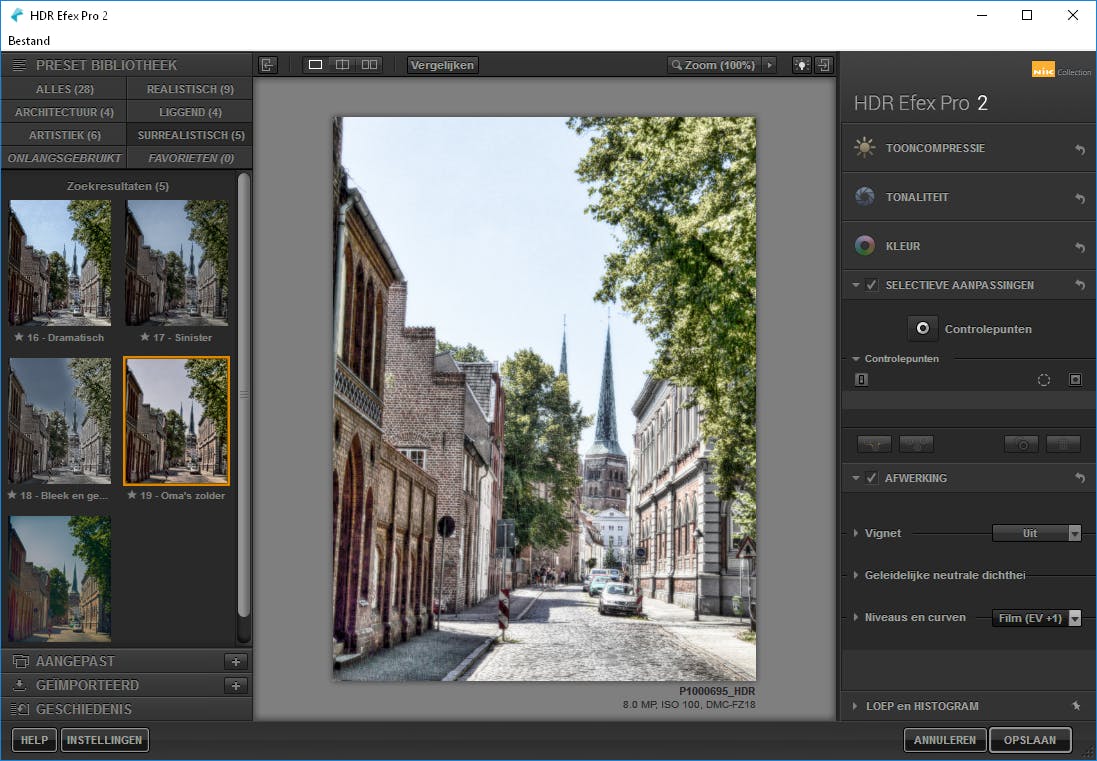This screenshot has height=761, width=1097.
Task: Reset Toncompressie with its undo arrow
Action: [1080, 149]
